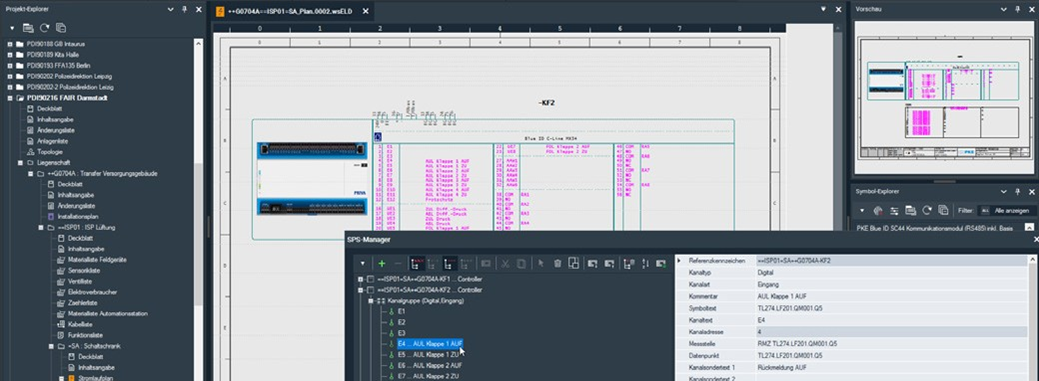This screenshot has width=1039, height=381.
Task: Open Projekt-Explorer toolbar dropdown arrow
Action: [12, 28]
